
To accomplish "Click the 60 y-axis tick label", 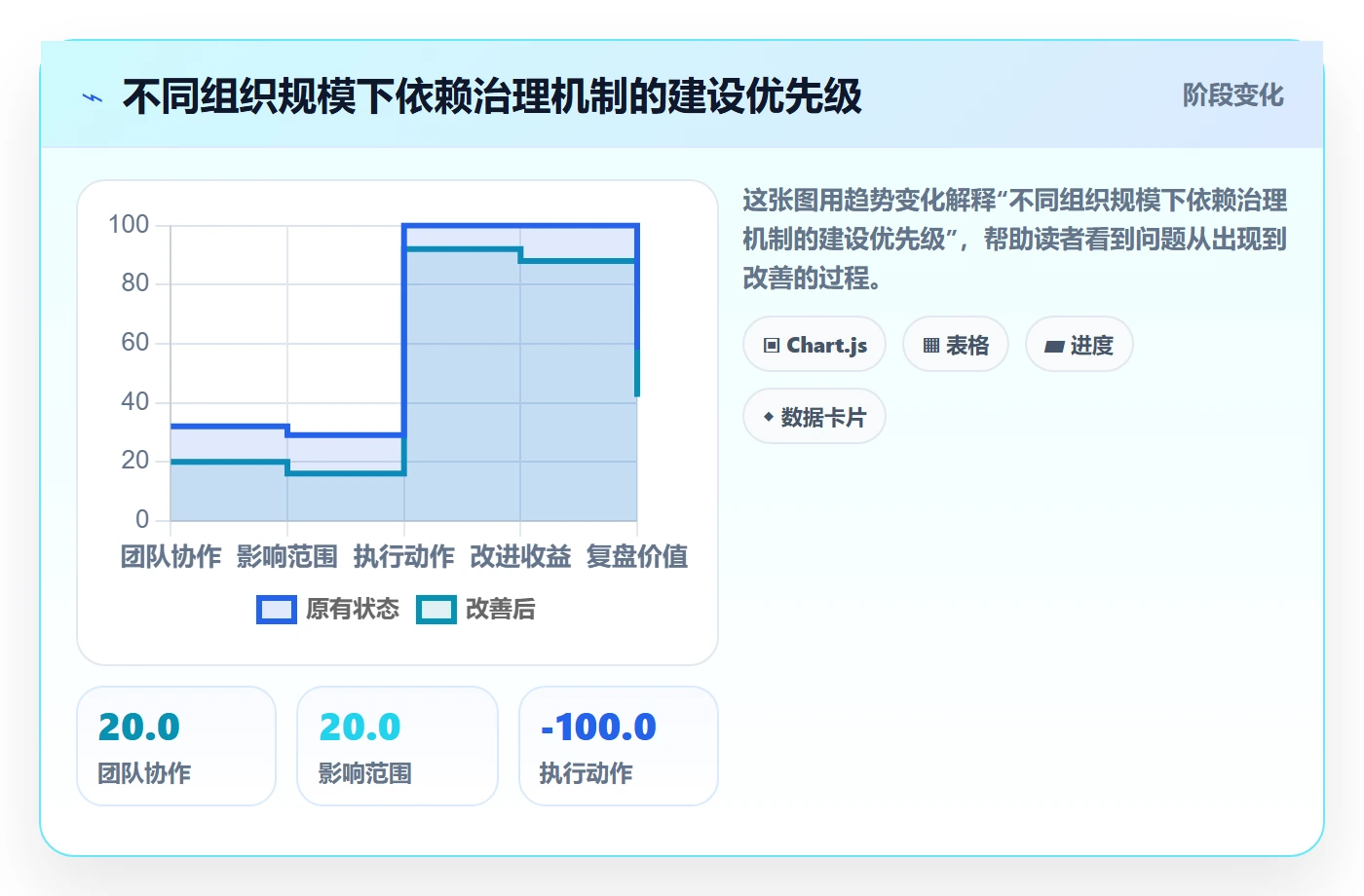I will [135, 343].
